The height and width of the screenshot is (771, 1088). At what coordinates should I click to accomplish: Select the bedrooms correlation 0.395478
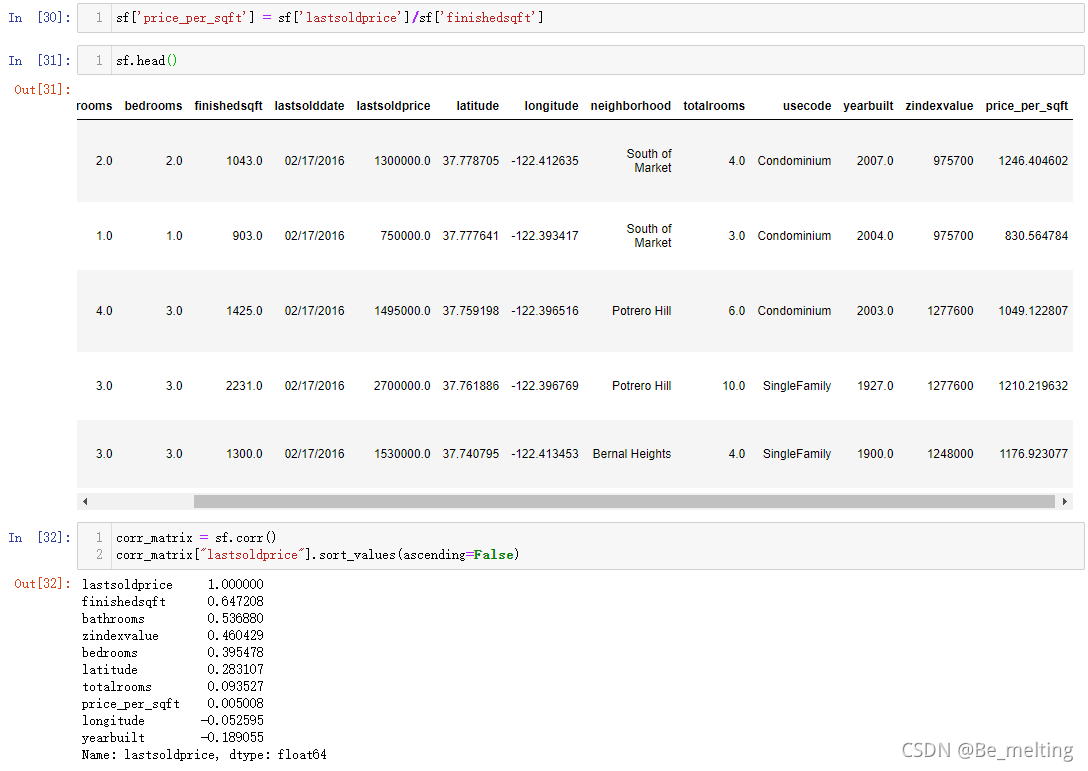coord(235,652)
